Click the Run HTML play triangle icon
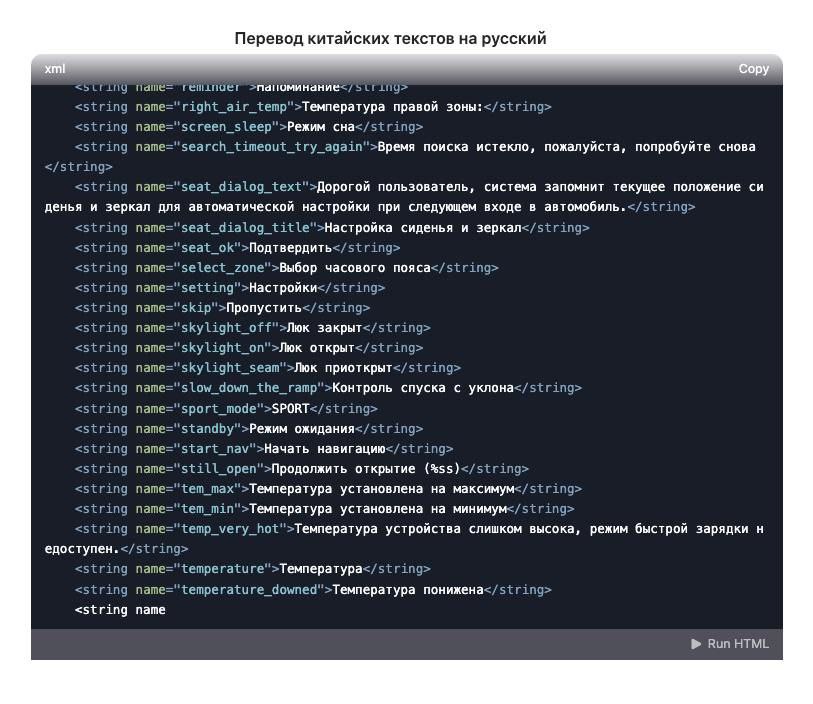The image size is (813, 704). 696,644
